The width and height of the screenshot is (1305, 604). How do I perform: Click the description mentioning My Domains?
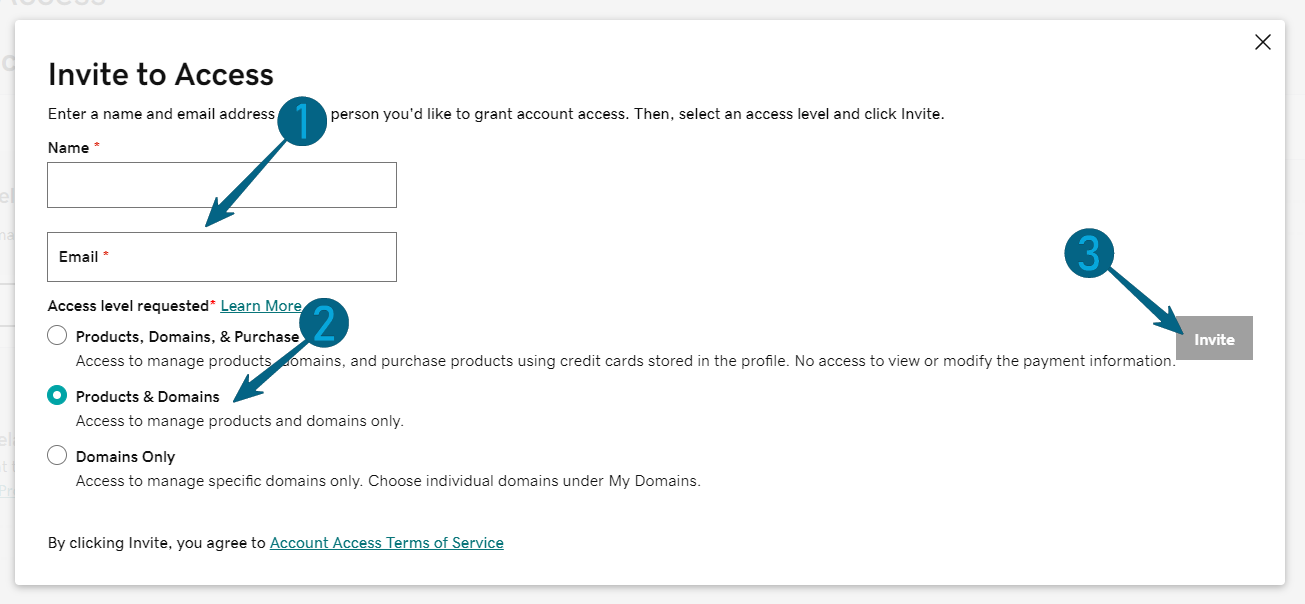tap(388, 481)
